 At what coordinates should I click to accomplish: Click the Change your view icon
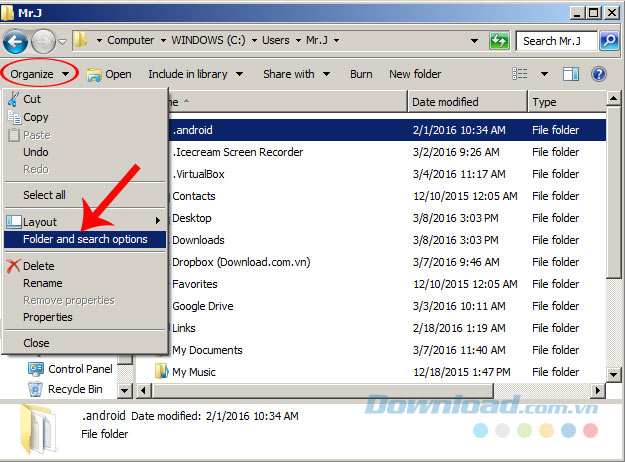(x=520, y=74)
